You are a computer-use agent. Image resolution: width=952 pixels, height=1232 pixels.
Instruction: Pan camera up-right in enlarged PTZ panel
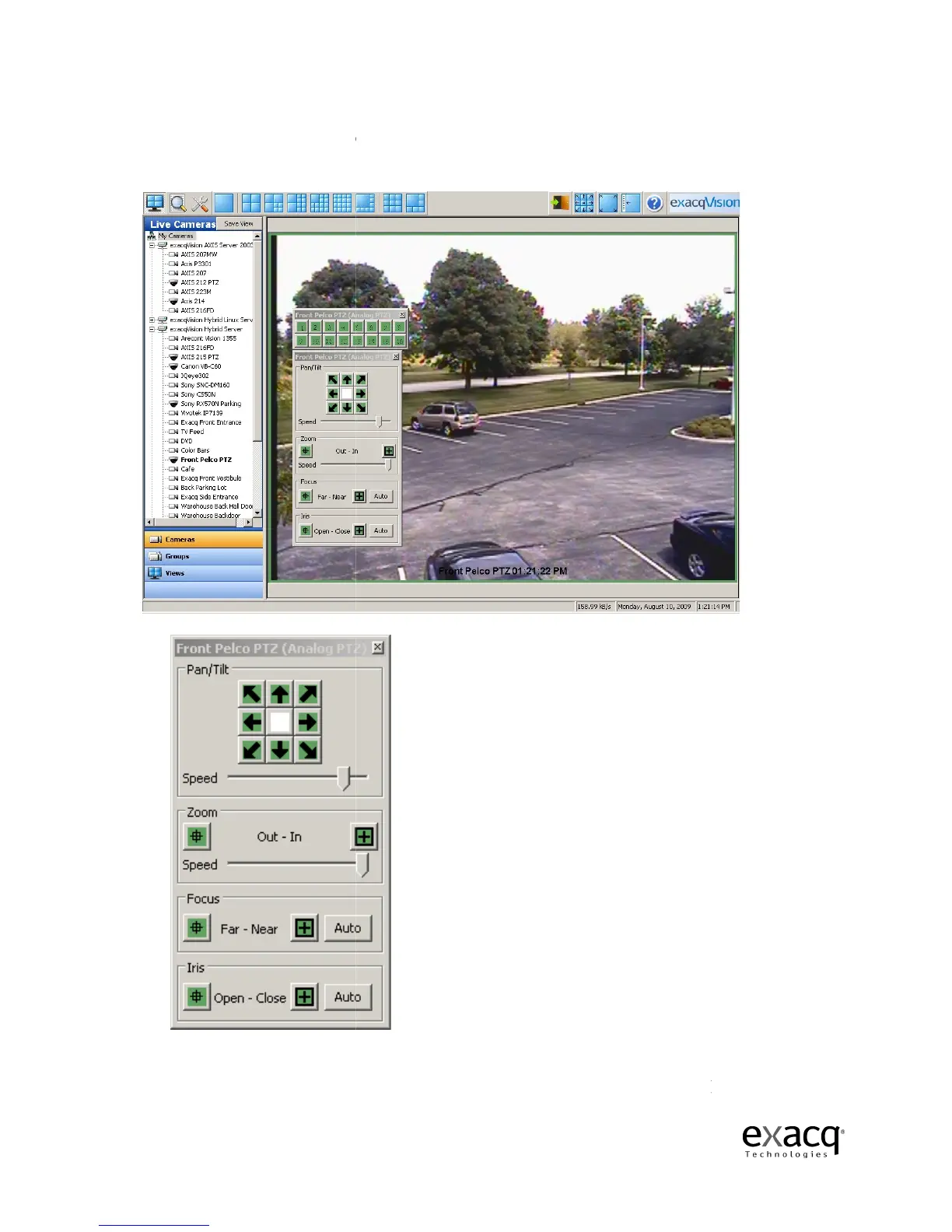point(308,694)
